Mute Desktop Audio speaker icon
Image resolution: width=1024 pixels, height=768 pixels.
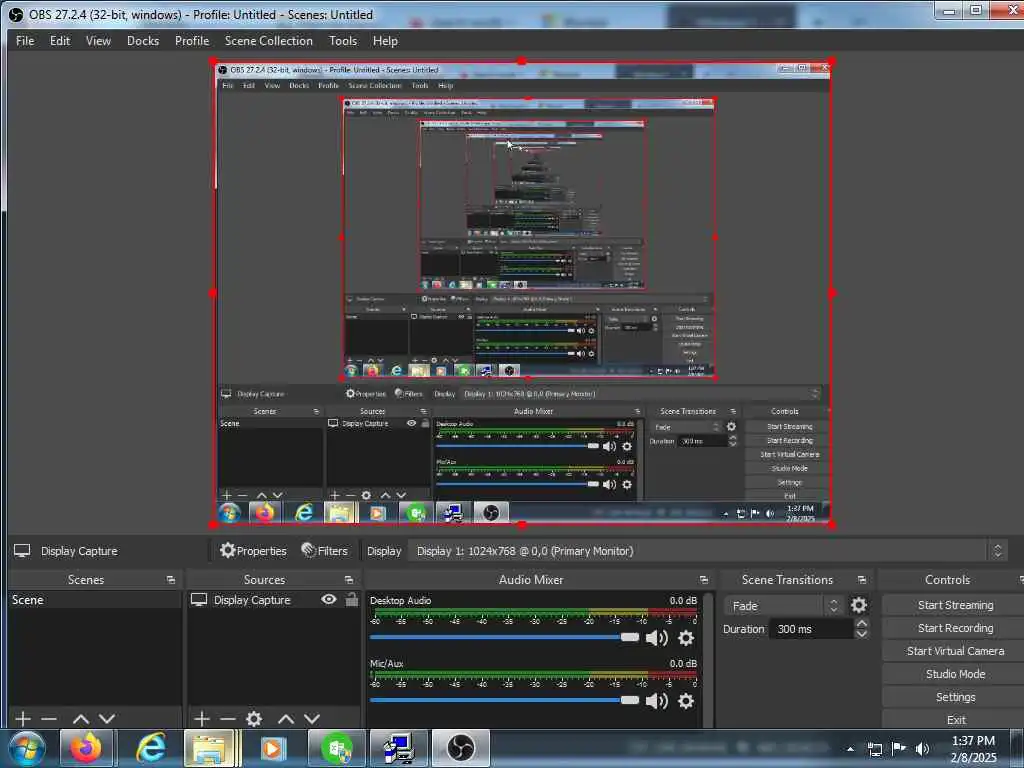coord(656,637)
